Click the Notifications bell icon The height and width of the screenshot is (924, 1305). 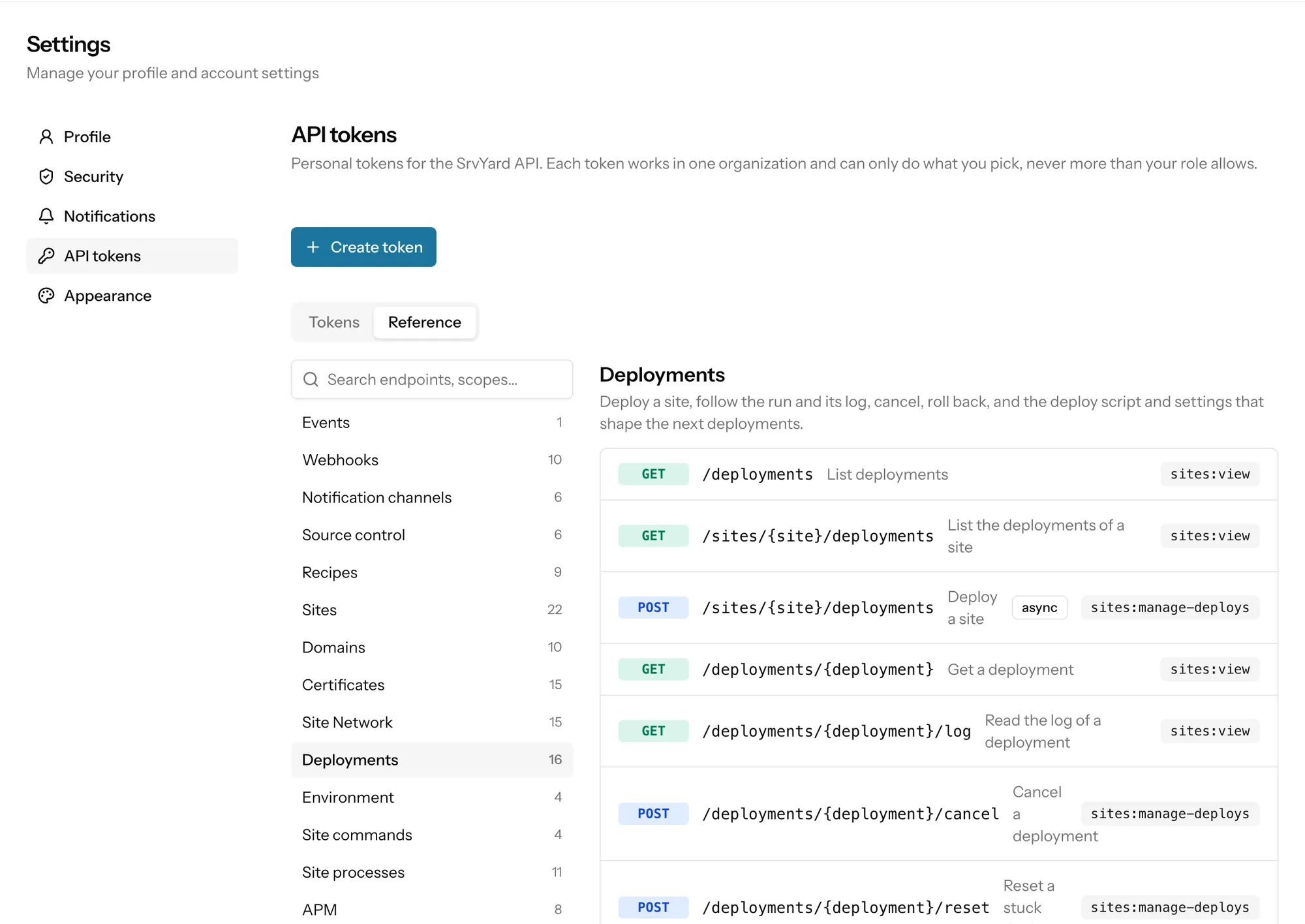46,217
